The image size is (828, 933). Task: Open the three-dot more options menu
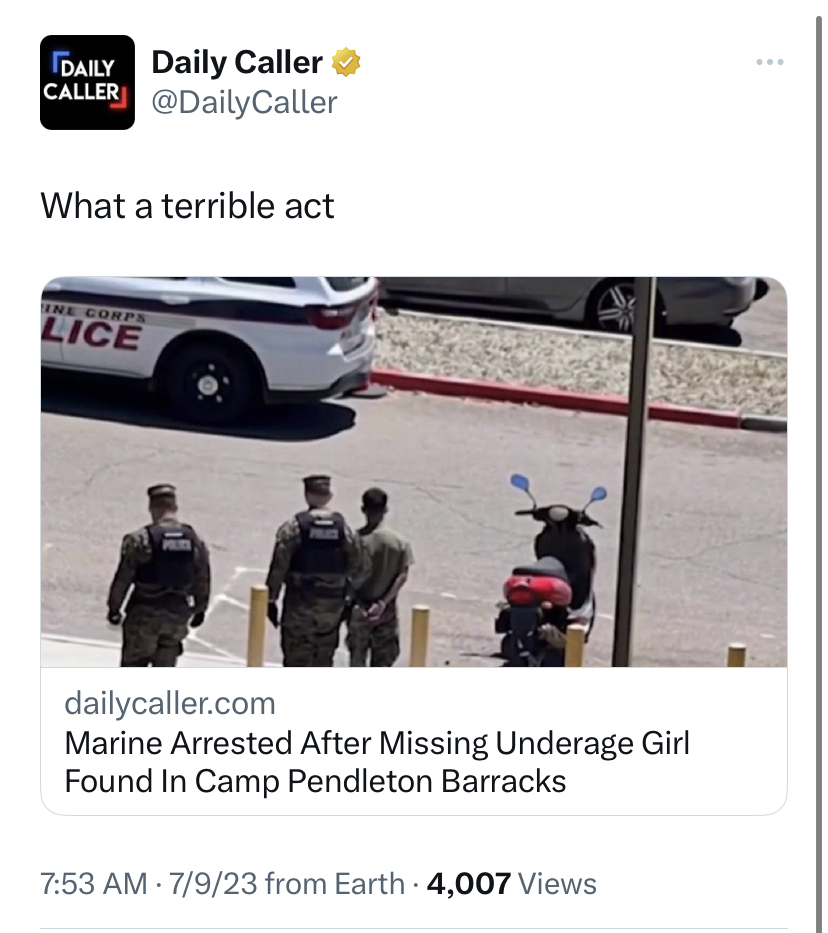[770, 62]
